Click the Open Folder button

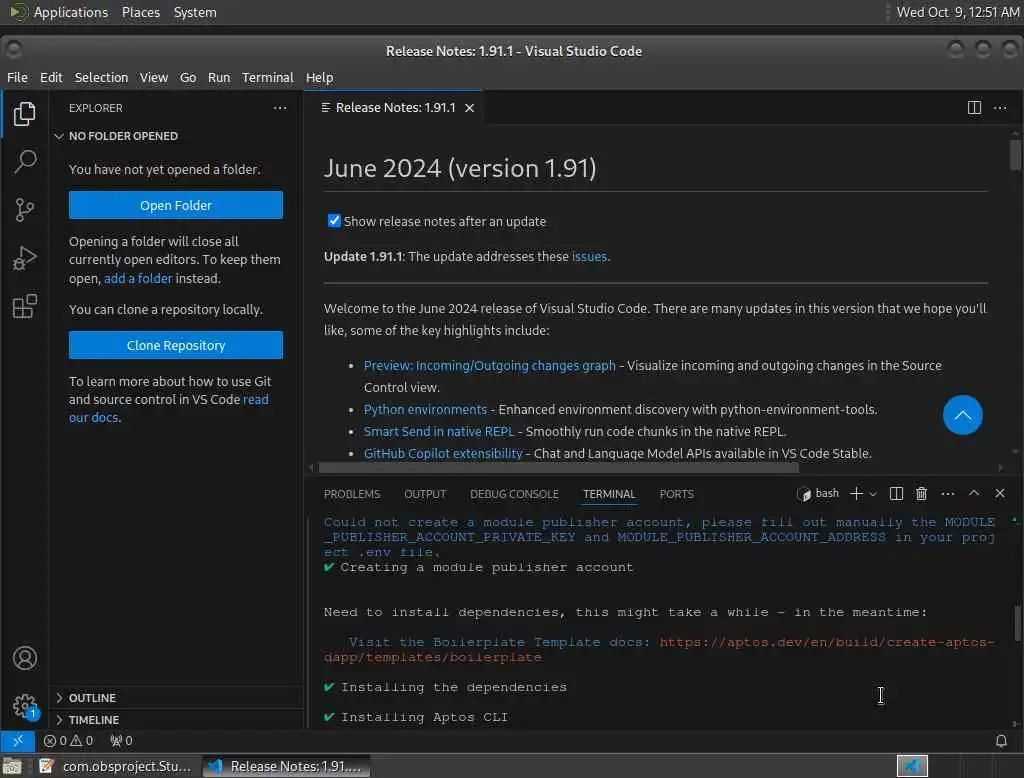(x=176, y=205)
